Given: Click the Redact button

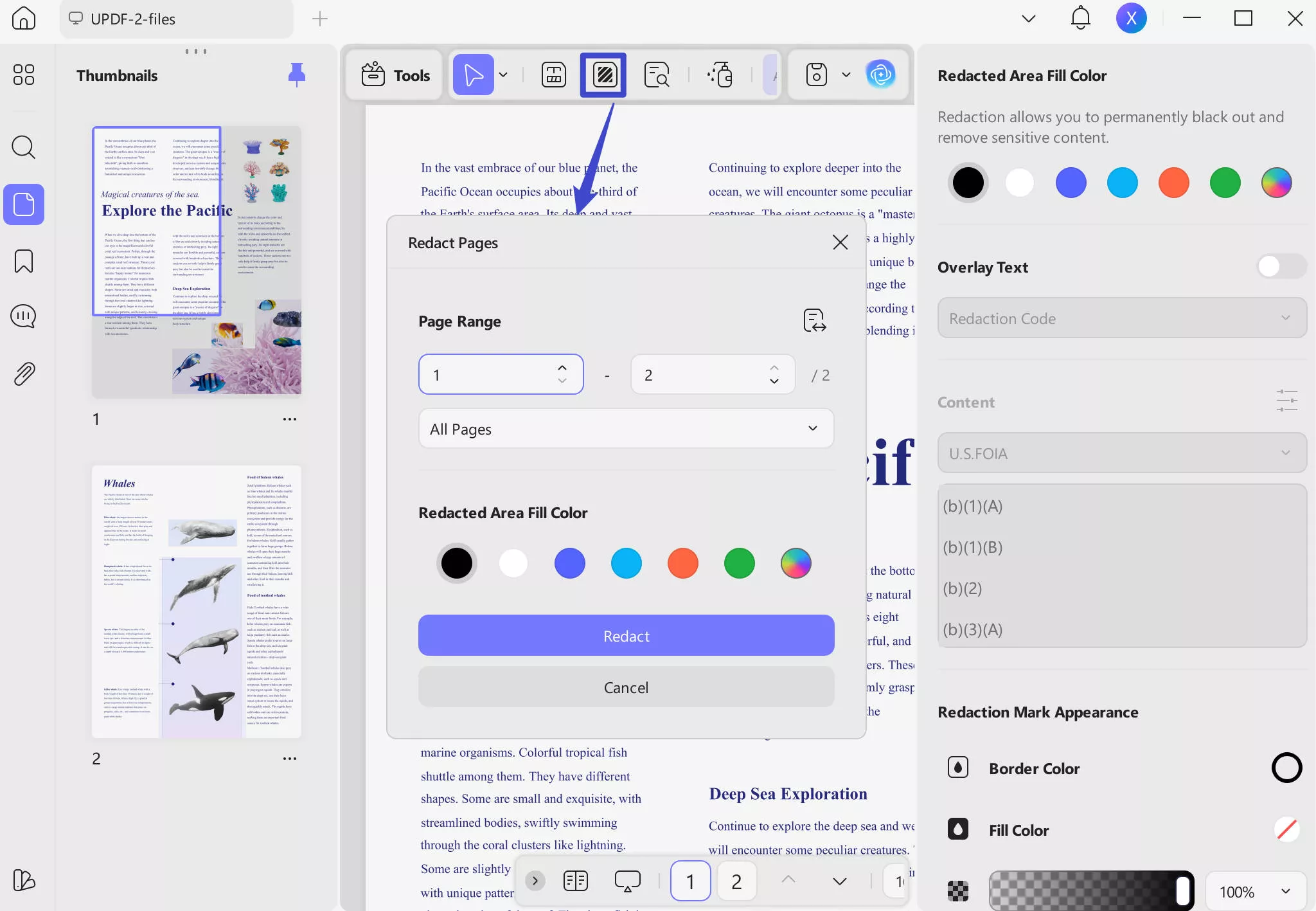Looking at the screenshot, I should click(626, 636).
